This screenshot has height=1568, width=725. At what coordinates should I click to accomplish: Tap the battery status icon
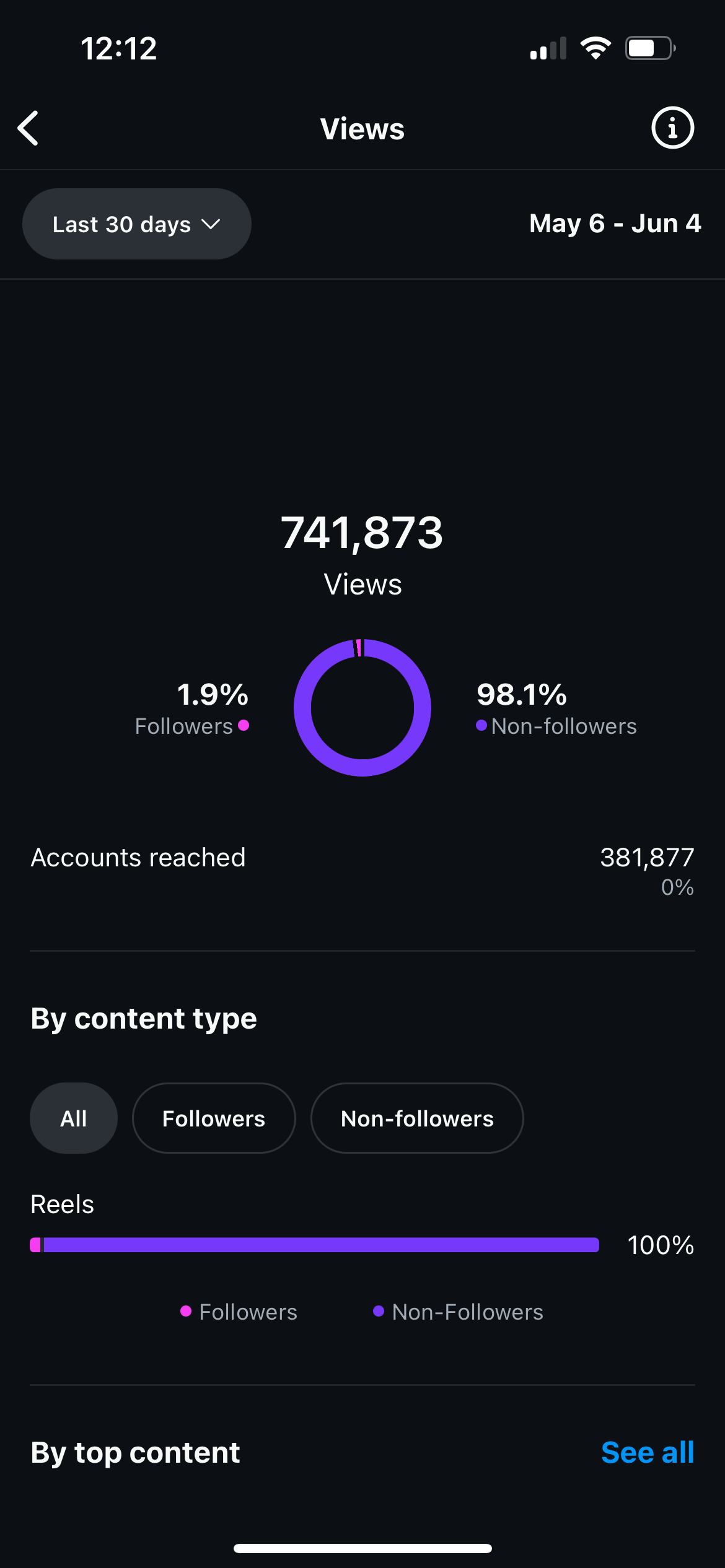click(x=650, y=48)
